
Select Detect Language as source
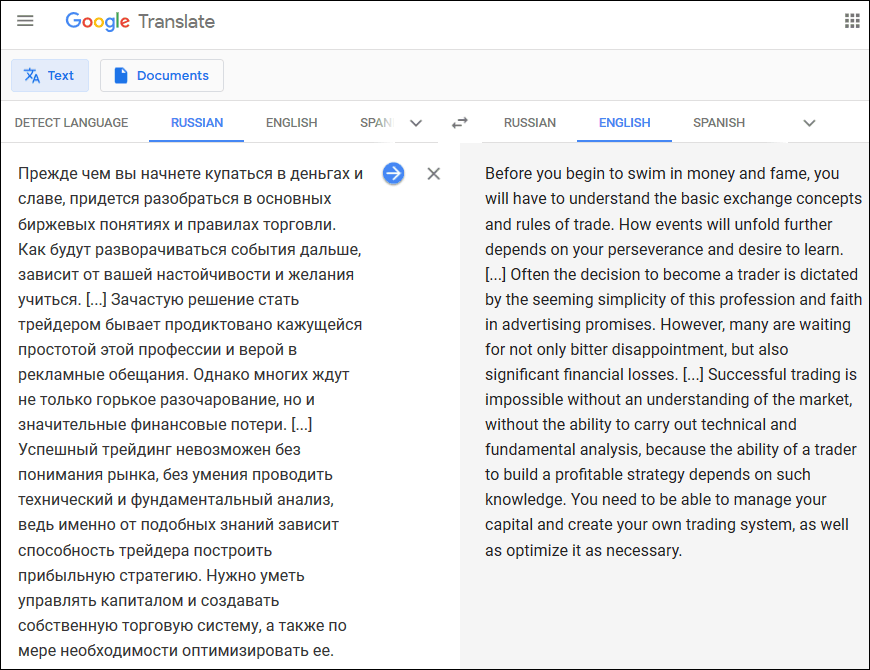[71, 123]
